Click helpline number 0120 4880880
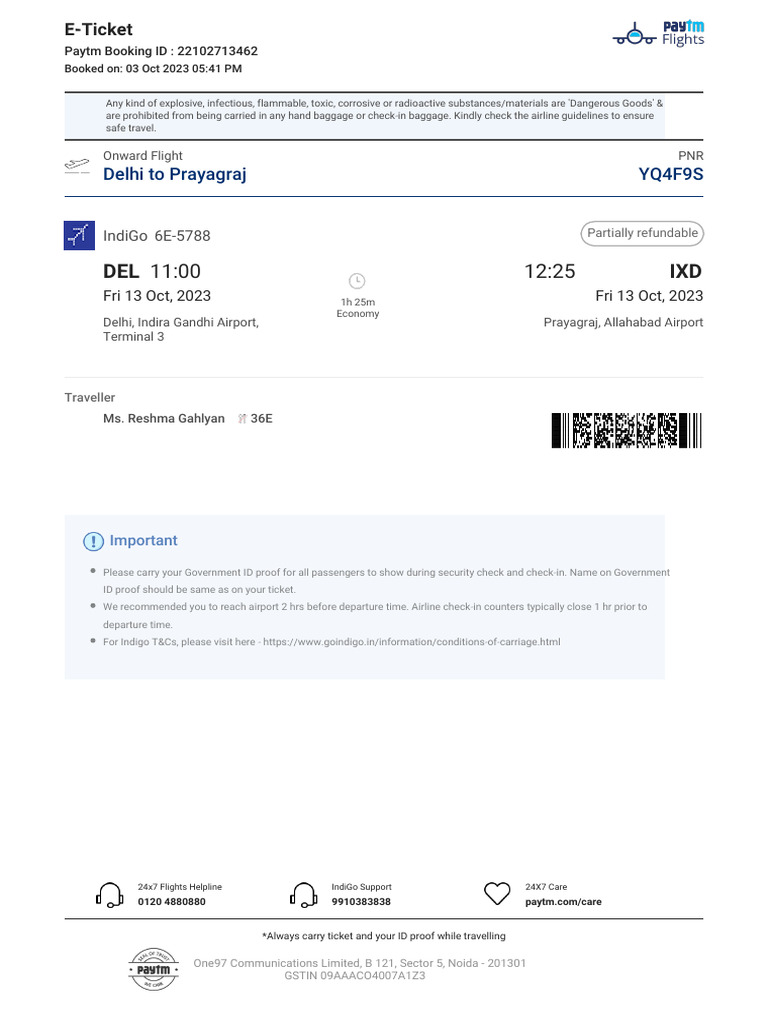768x1024 pixels. coord(171,902)
